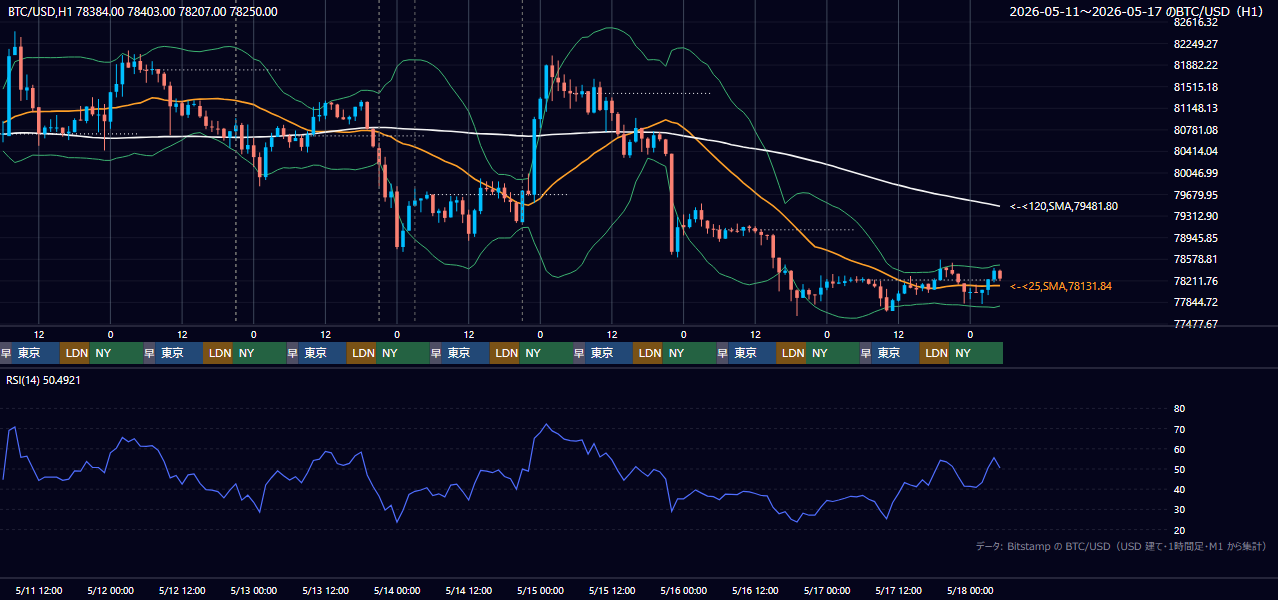Click the 5/11 12:00 time label
The width and height of the screenshot is (1278, 600).
point(39,591)
